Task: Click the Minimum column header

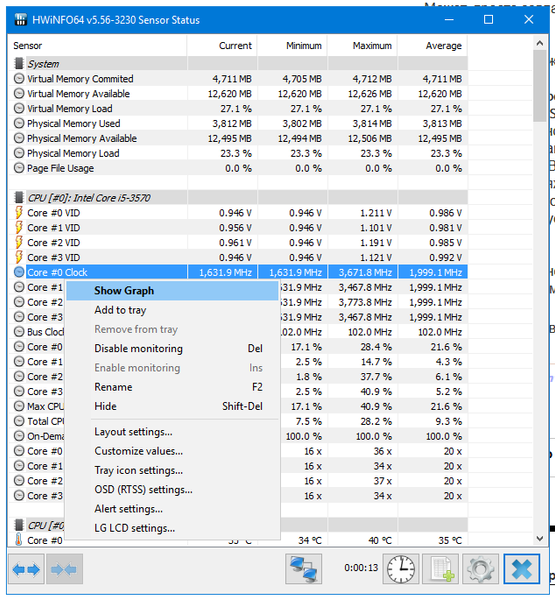Action: click(292, 46)
